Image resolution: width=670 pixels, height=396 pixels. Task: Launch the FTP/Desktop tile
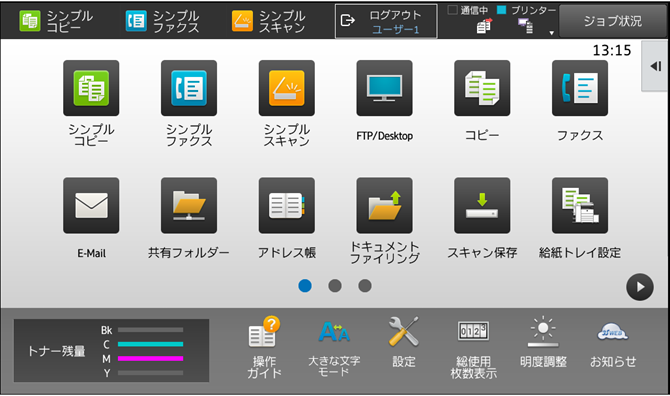point(385,88)
